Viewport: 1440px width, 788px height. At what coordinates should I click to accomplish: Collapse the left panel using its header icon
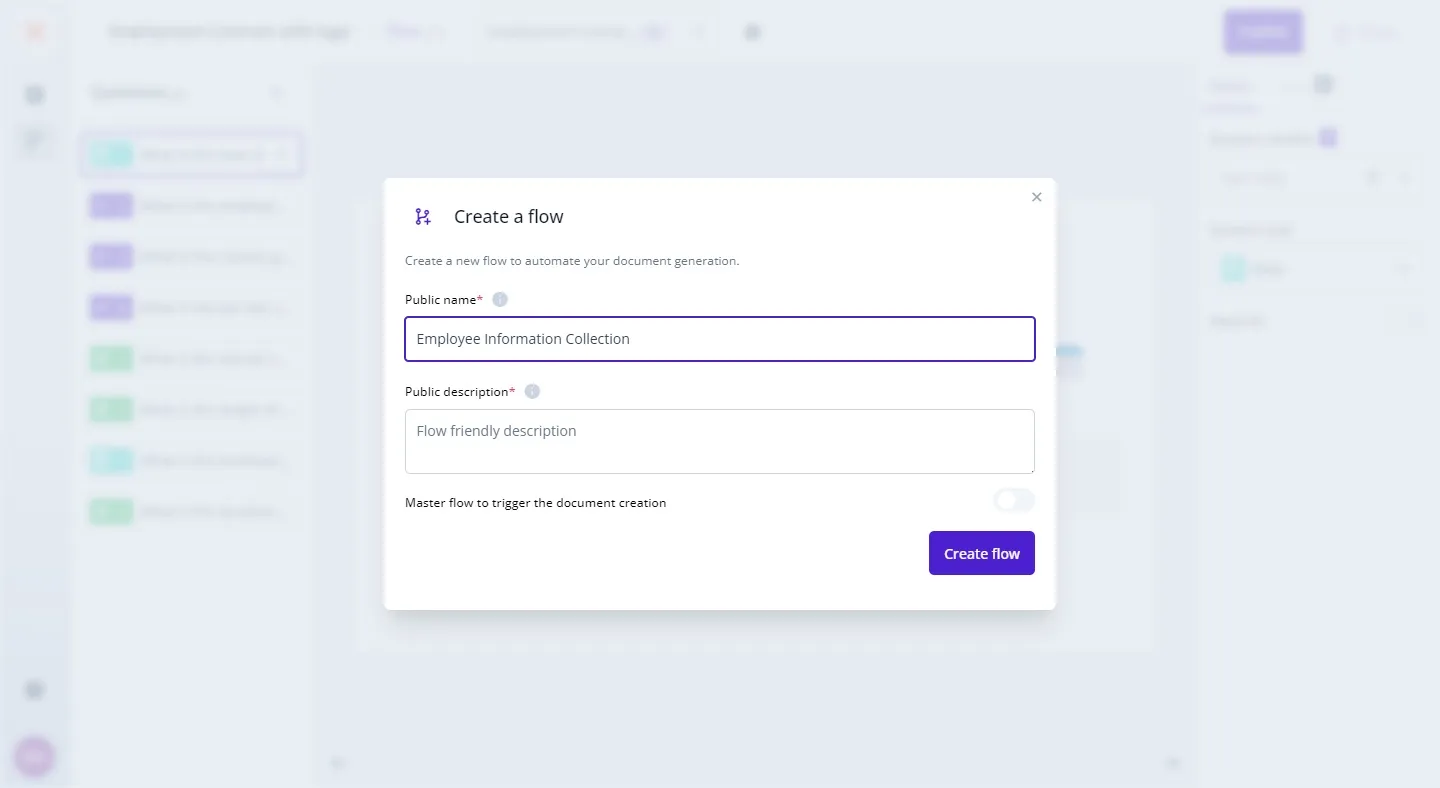276,93
